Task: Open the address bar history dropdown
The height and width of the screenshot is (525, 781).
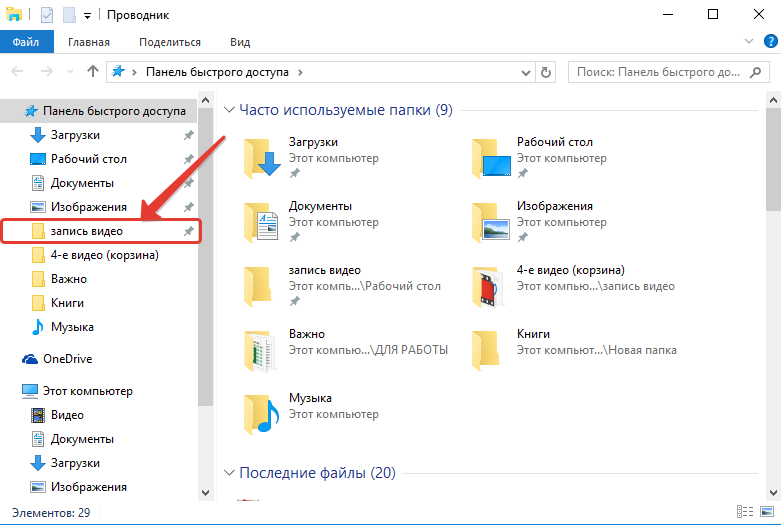Action: coord(525,73)
